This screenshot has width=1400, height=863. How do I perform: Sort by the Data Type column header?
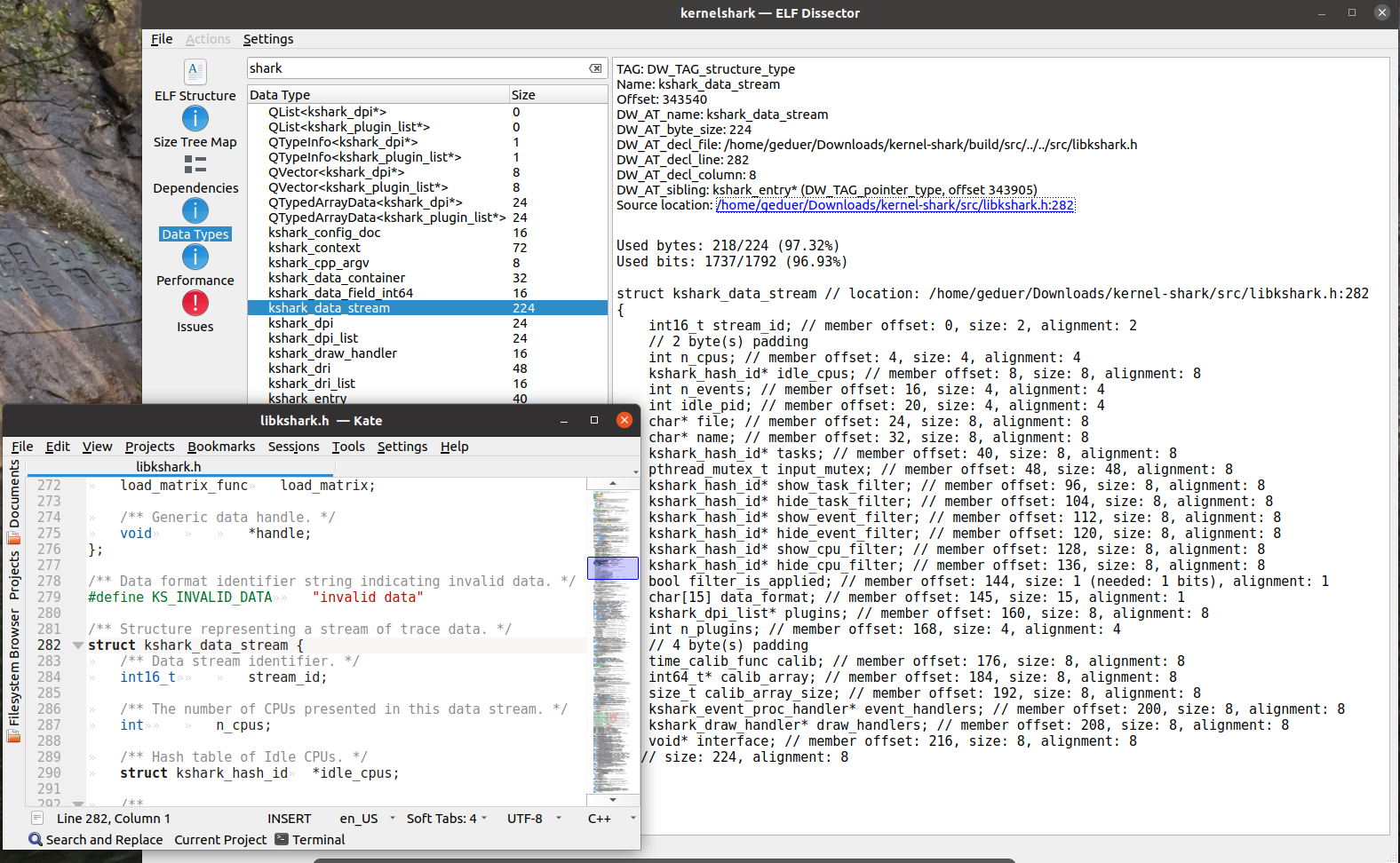coord(378,95)
